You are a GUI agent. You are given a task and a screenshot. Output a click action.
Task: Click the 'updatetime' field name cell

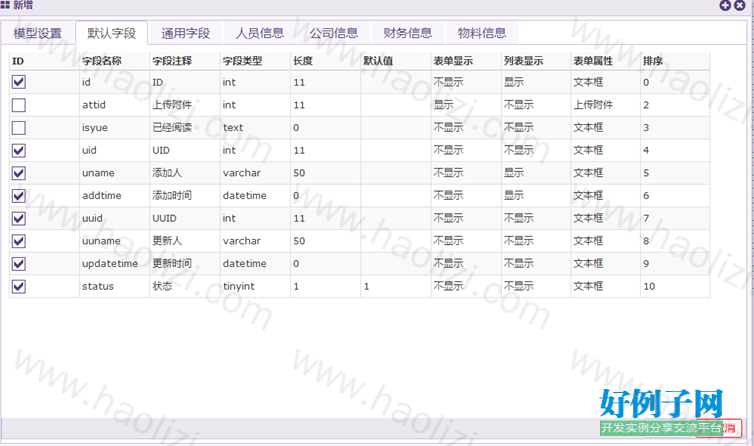click(x=114, y=264)
